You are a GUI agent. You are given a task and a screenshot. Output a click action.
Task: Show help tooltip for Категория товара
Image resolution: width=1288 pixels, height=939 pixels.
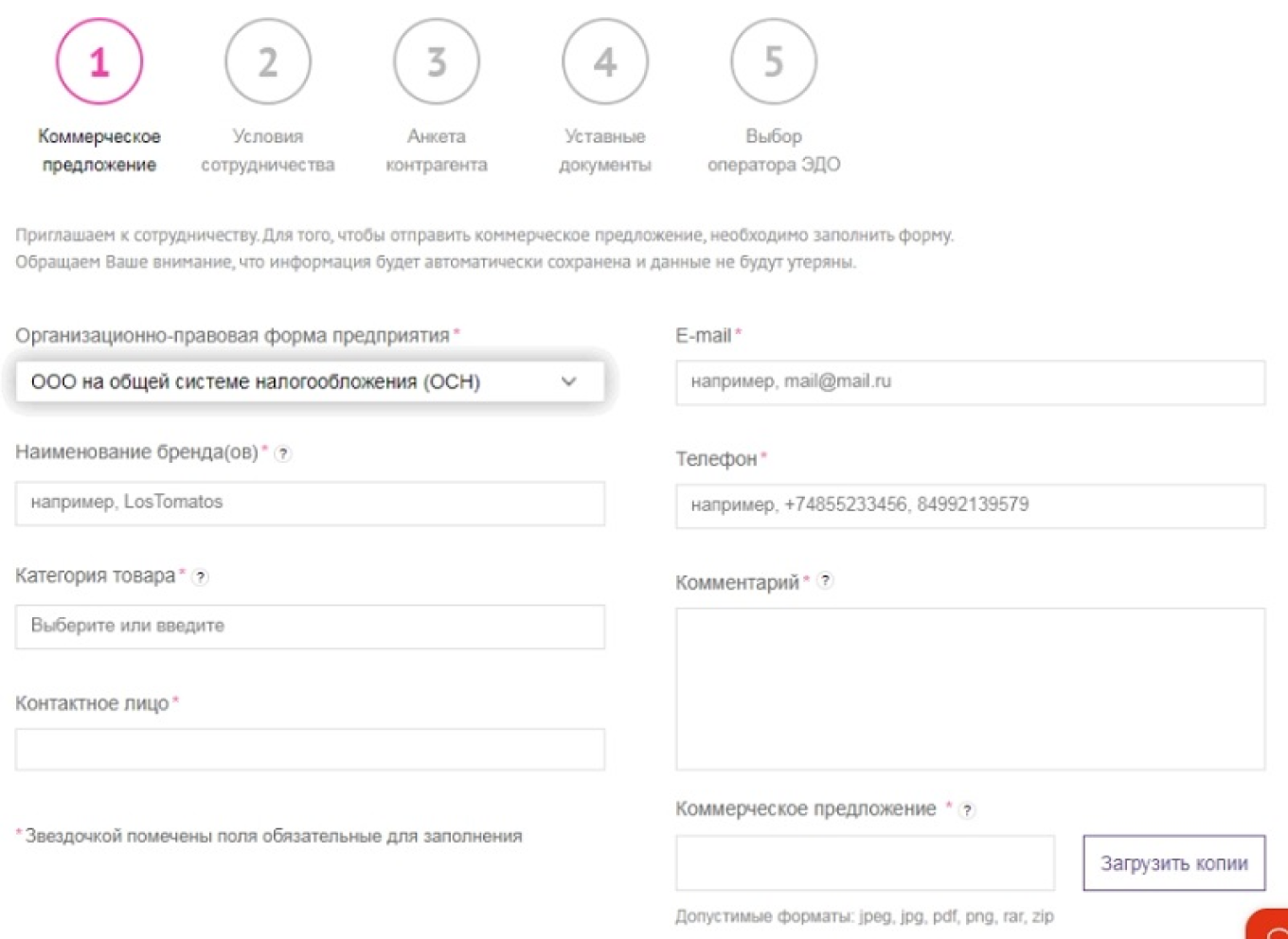coord(200,577)
